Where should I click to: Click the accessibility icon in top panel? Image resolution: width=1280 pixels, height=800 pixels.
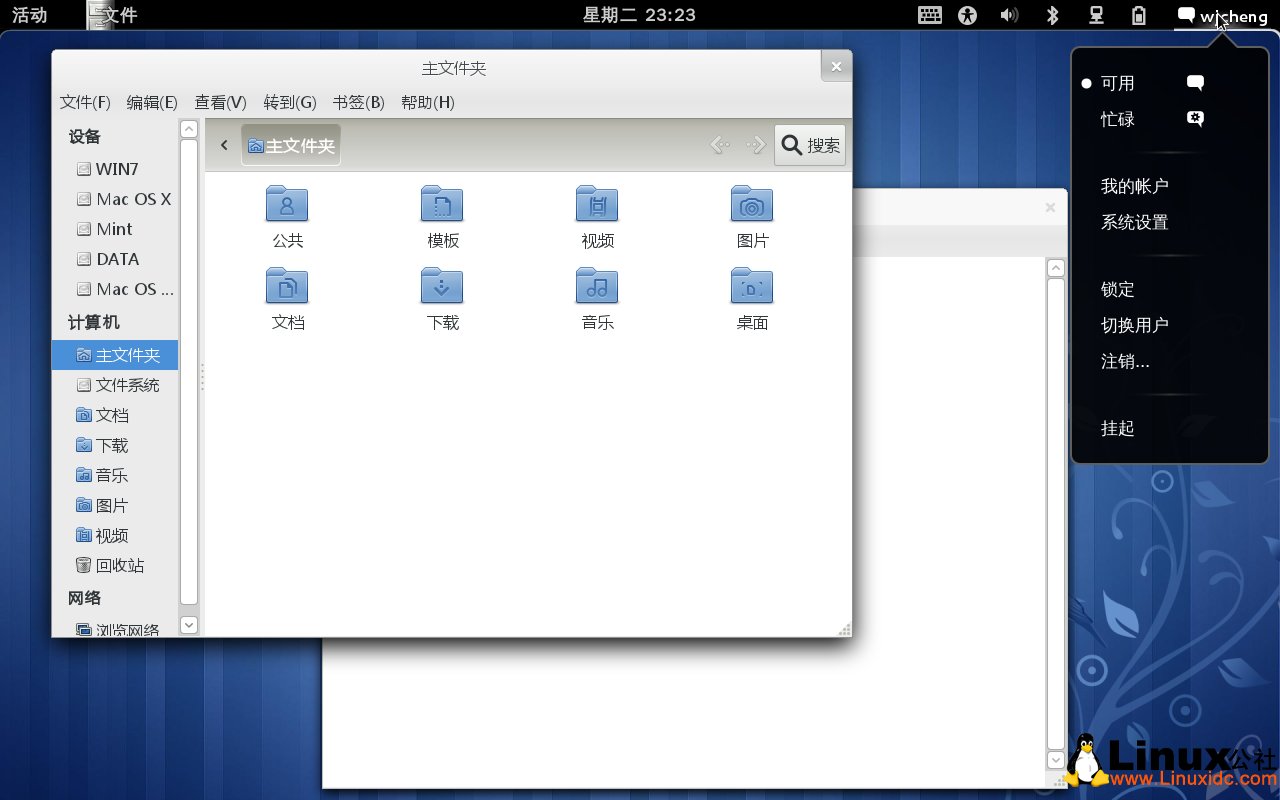click(967, 15)
